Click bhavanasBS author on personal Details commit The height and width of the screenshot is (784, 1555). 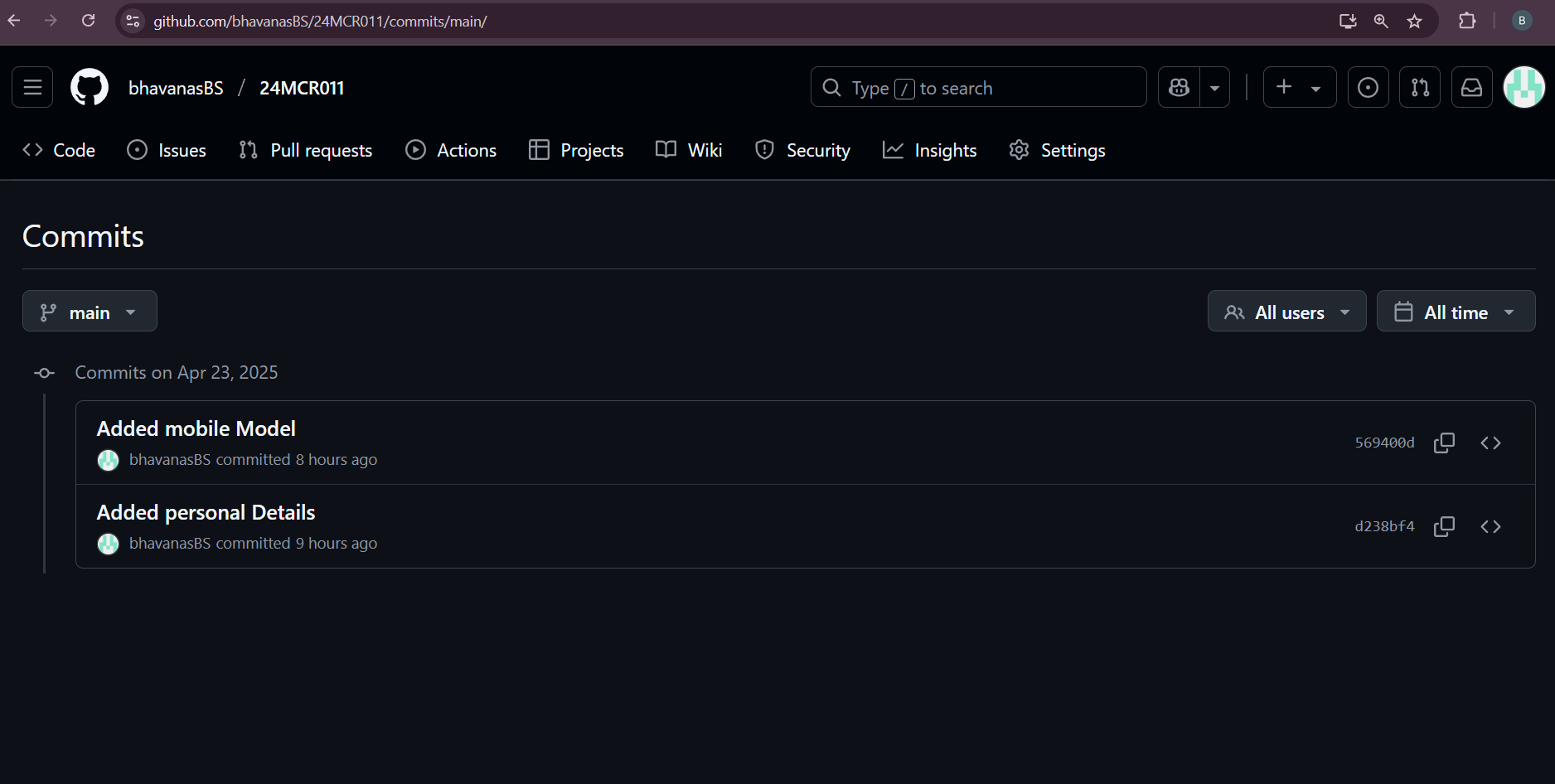[x=170, y=543]
